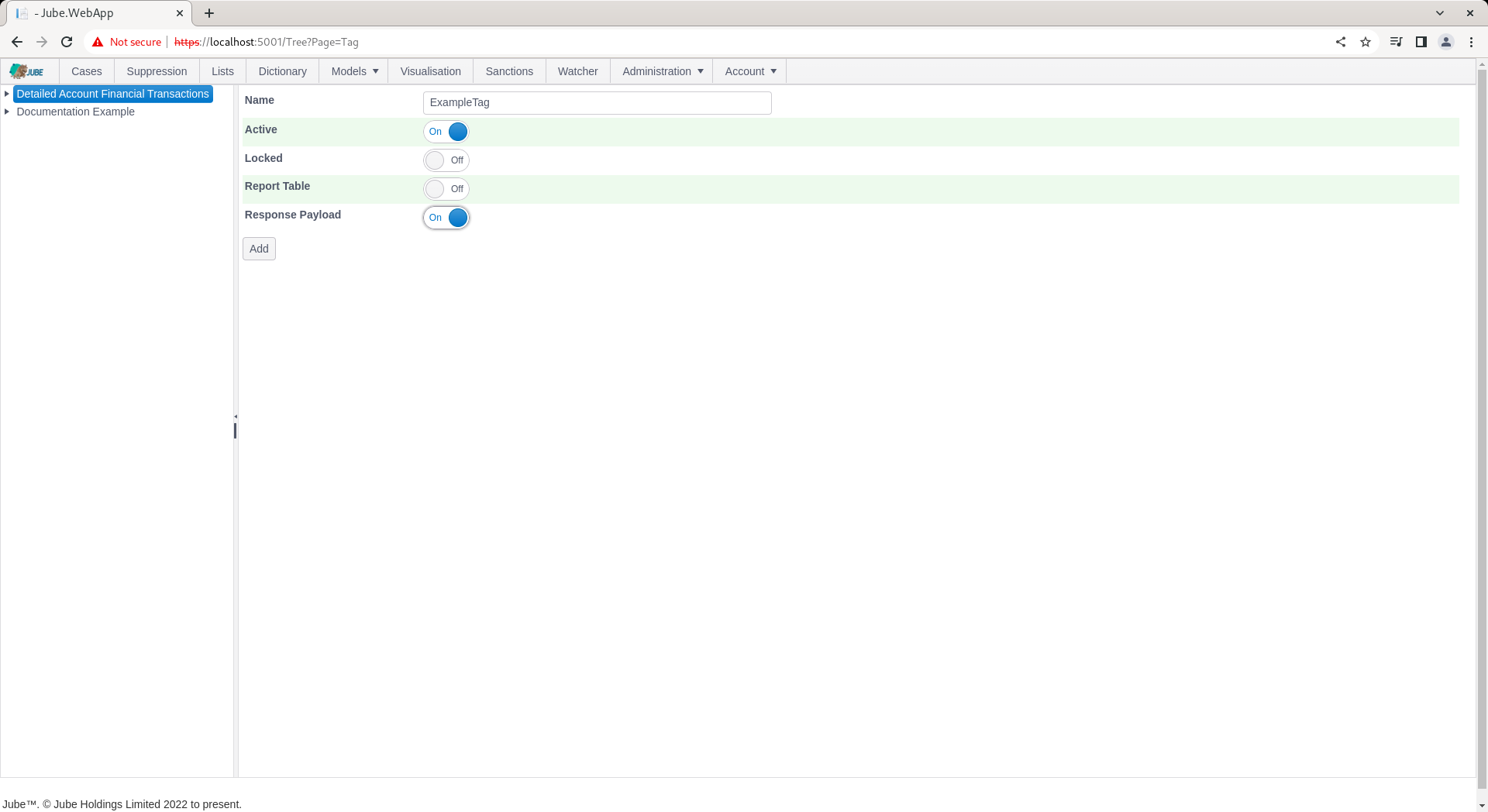Go to the Lists page

point(222,71)
